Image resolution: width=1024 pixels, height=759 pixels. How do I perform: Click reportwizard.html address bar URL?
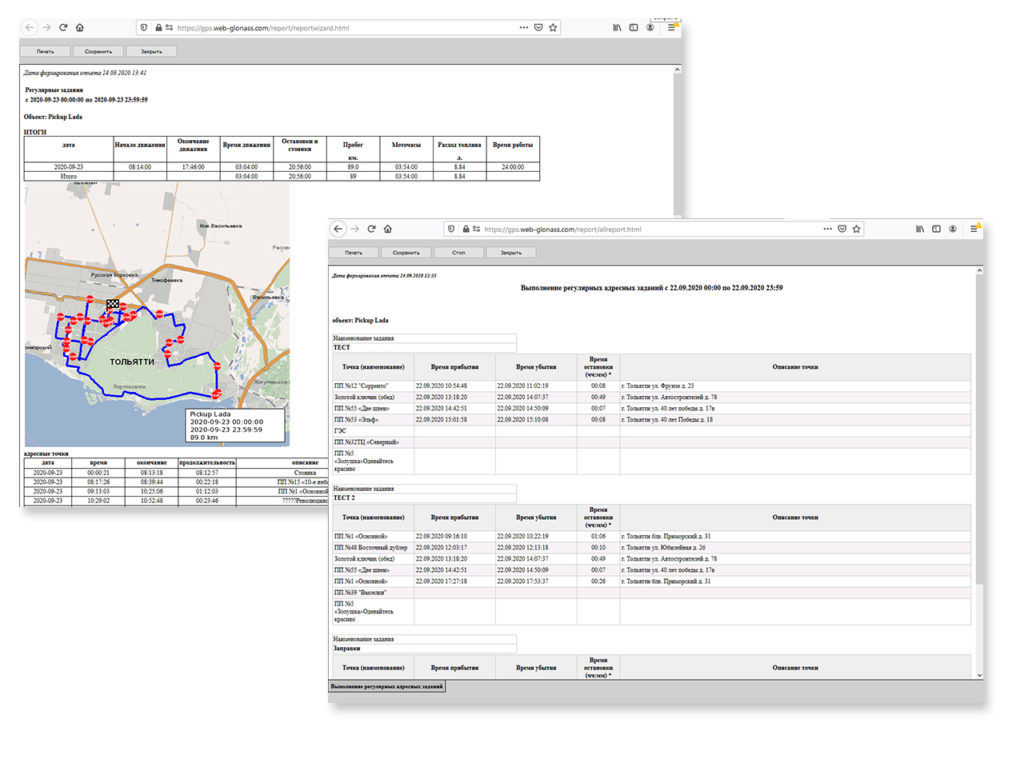(x=263, y=27)
